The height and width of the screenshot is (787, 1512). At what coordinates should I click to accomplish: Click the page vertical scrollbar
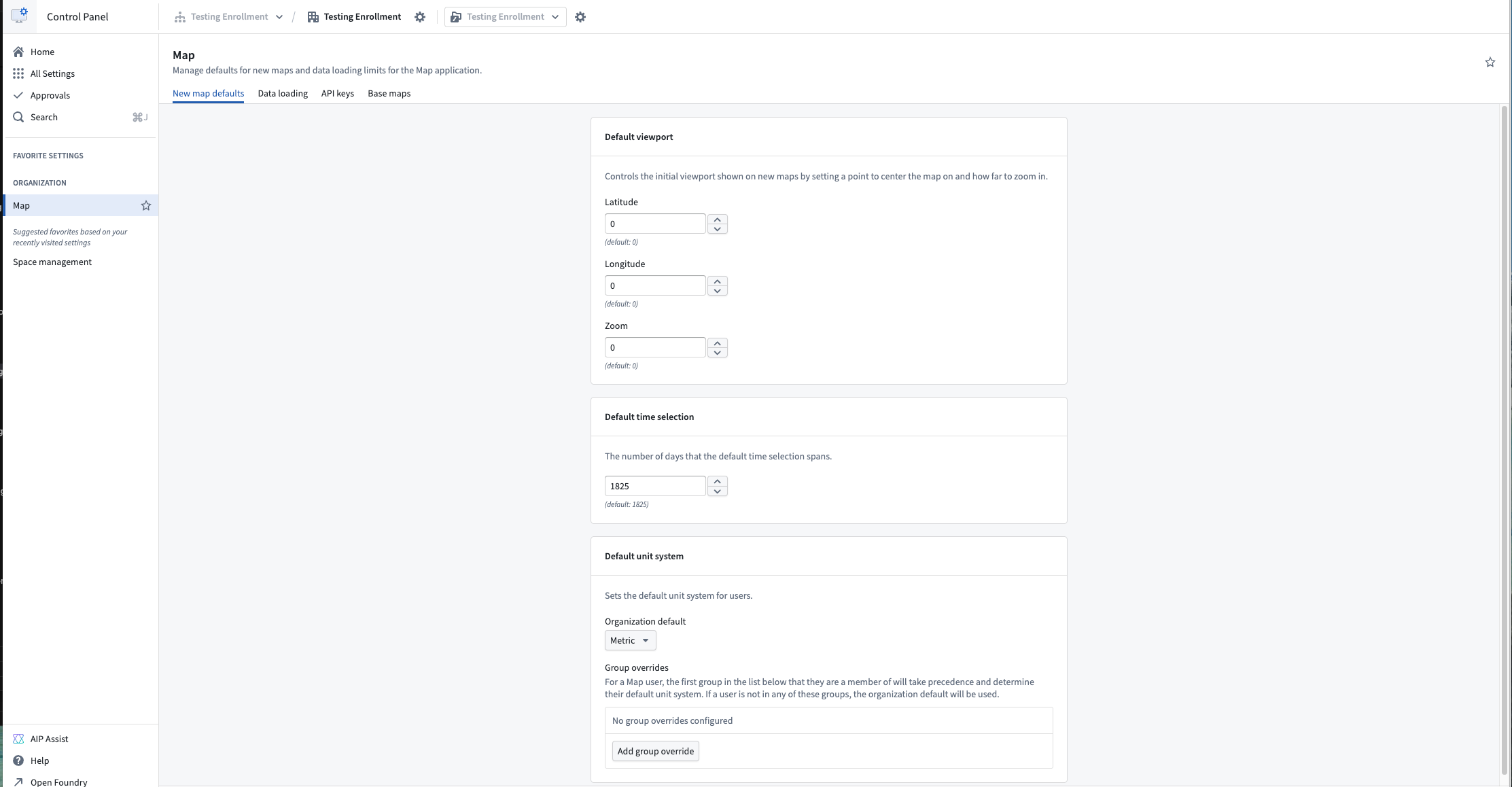click(x=1505, y=440)
